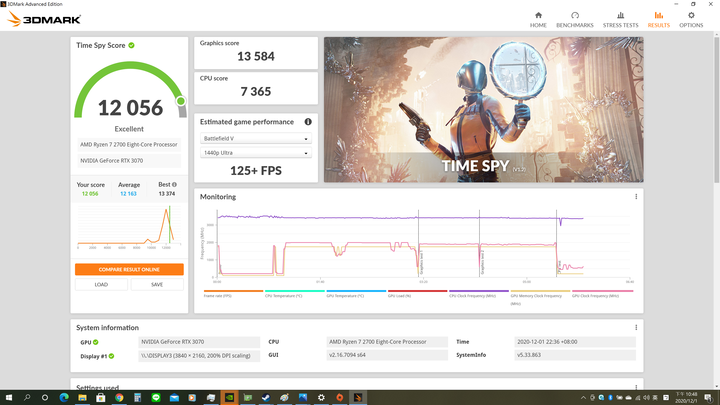Screen dimensions: 720x405
Task: Open the Calculator from the taskbar
Action: click(x=137, y=397)
